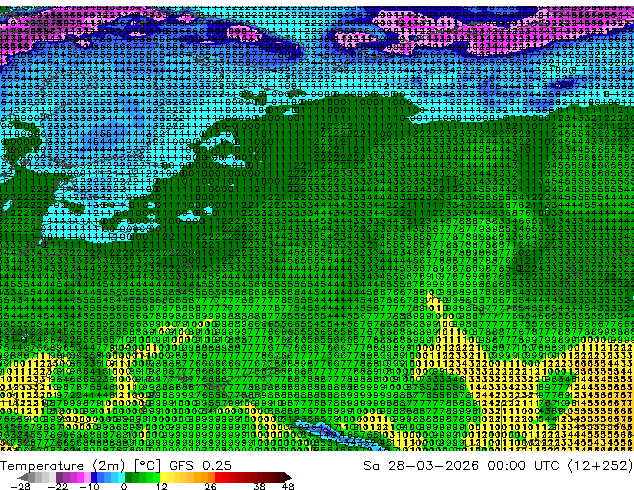Pick the dark blue swatch above -10

[94, 477]
